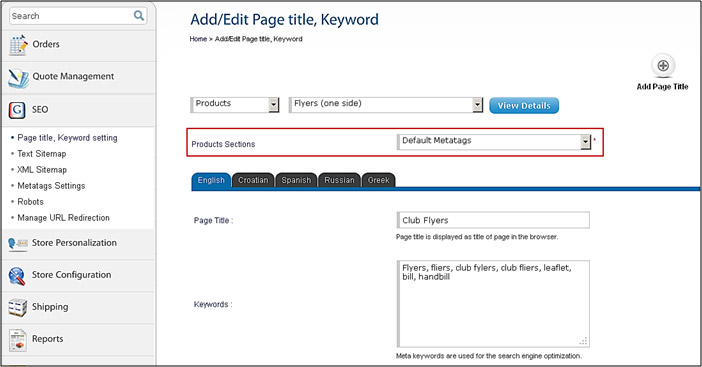
Task: Click the Quote Management icon
Action: point(18,78)
